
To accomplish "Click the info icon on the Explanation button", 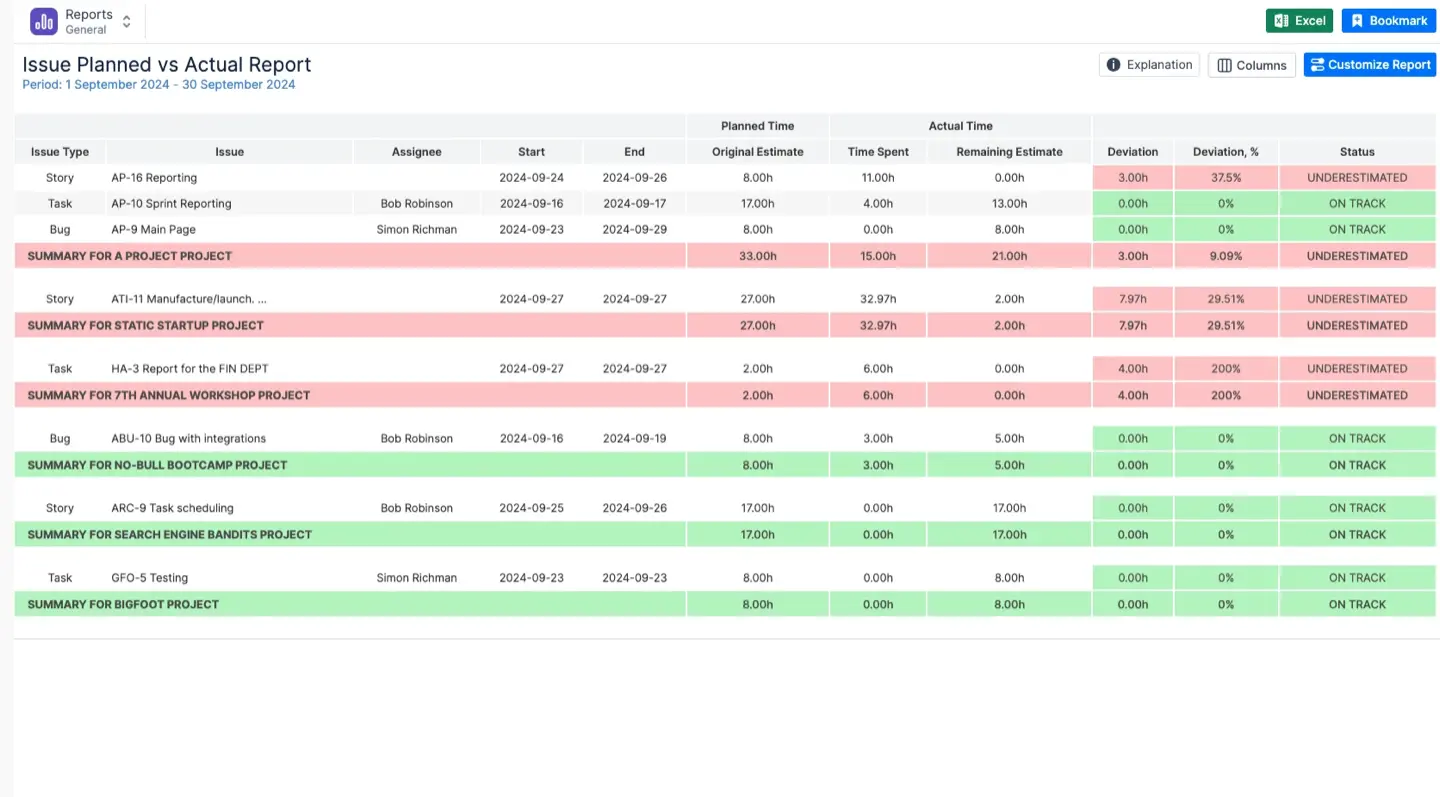I will pos(1113,64).
